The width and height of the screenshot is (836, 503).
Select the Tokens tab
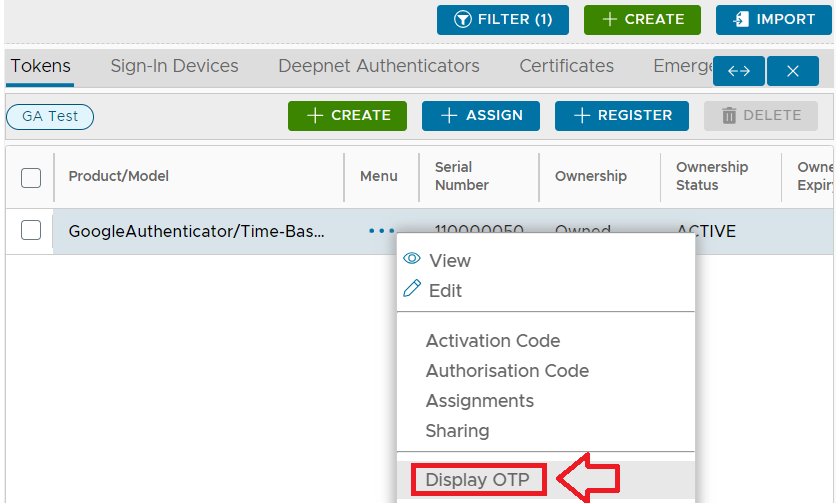tap(41, 67)
